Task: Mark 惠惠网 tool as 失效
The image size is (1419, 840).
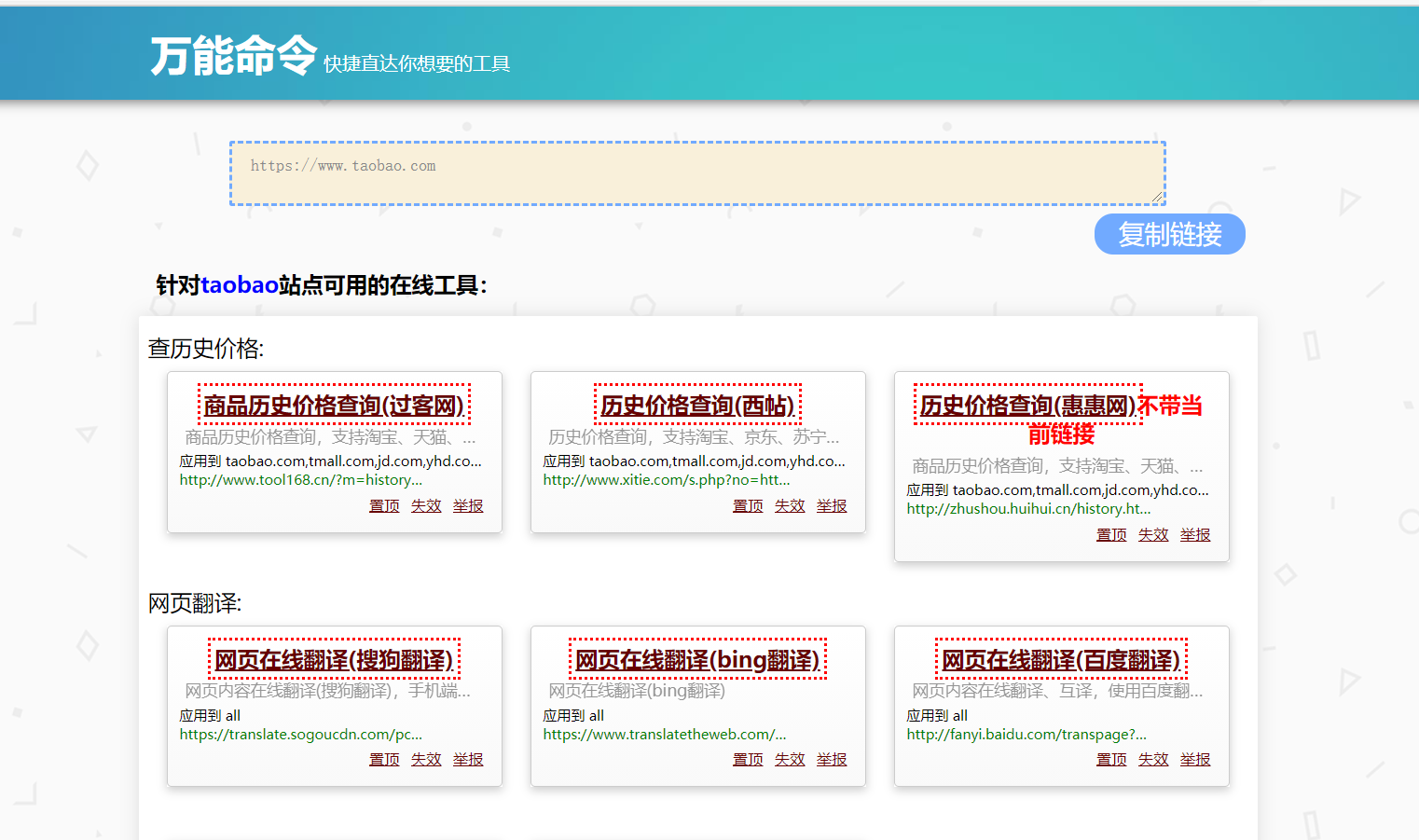Action: [x=1153, y=535]
